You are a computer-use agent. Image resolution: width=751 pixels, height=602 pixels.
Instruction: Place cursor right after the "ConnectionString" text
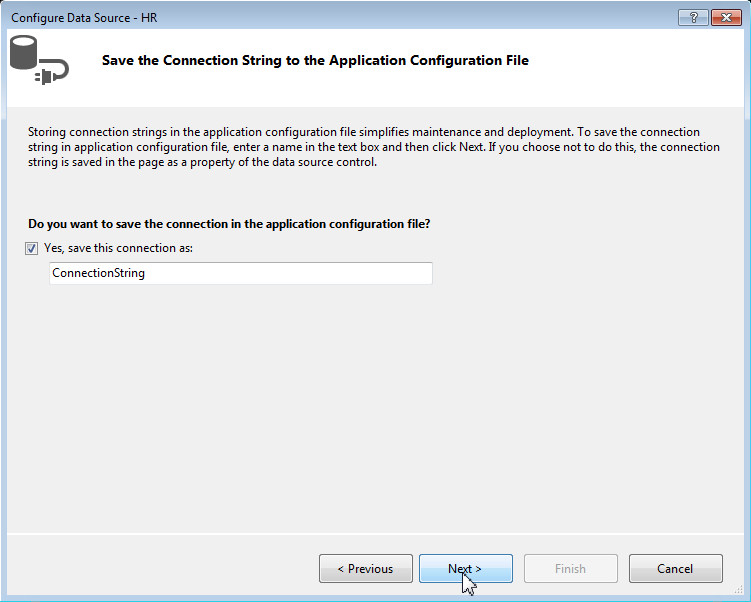146,273
